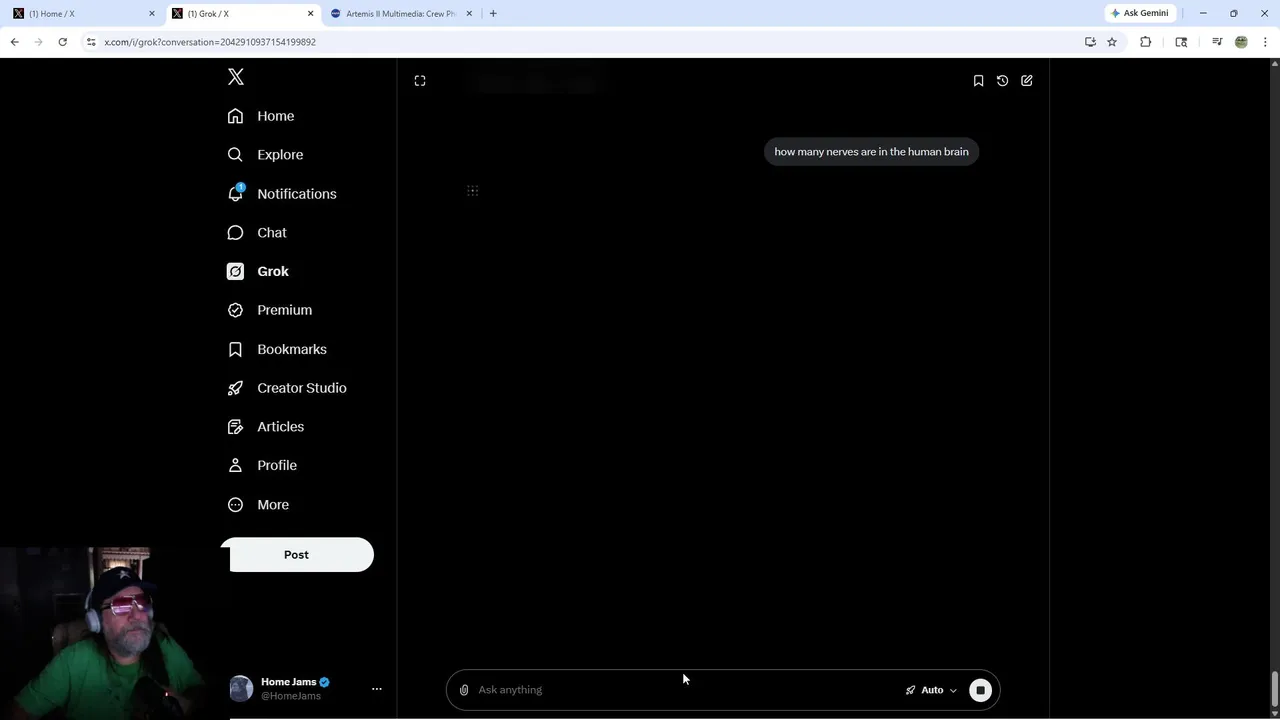Open browser profile avatar
The width and height of the screenshot is (1280, 720).
click(x=1241, y=42)
